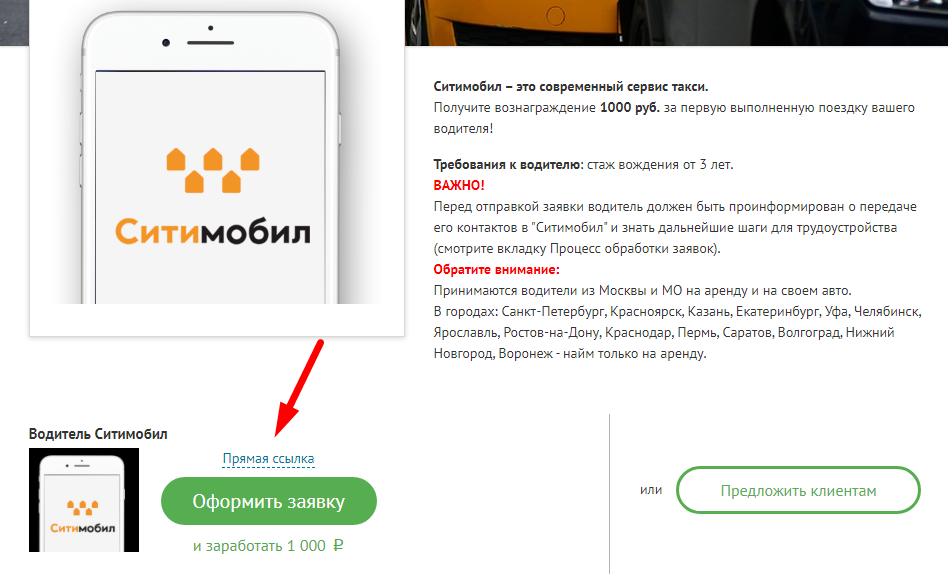
Task: Click the speaker grille on large phone mockup
Action: (x=210, y=43)
